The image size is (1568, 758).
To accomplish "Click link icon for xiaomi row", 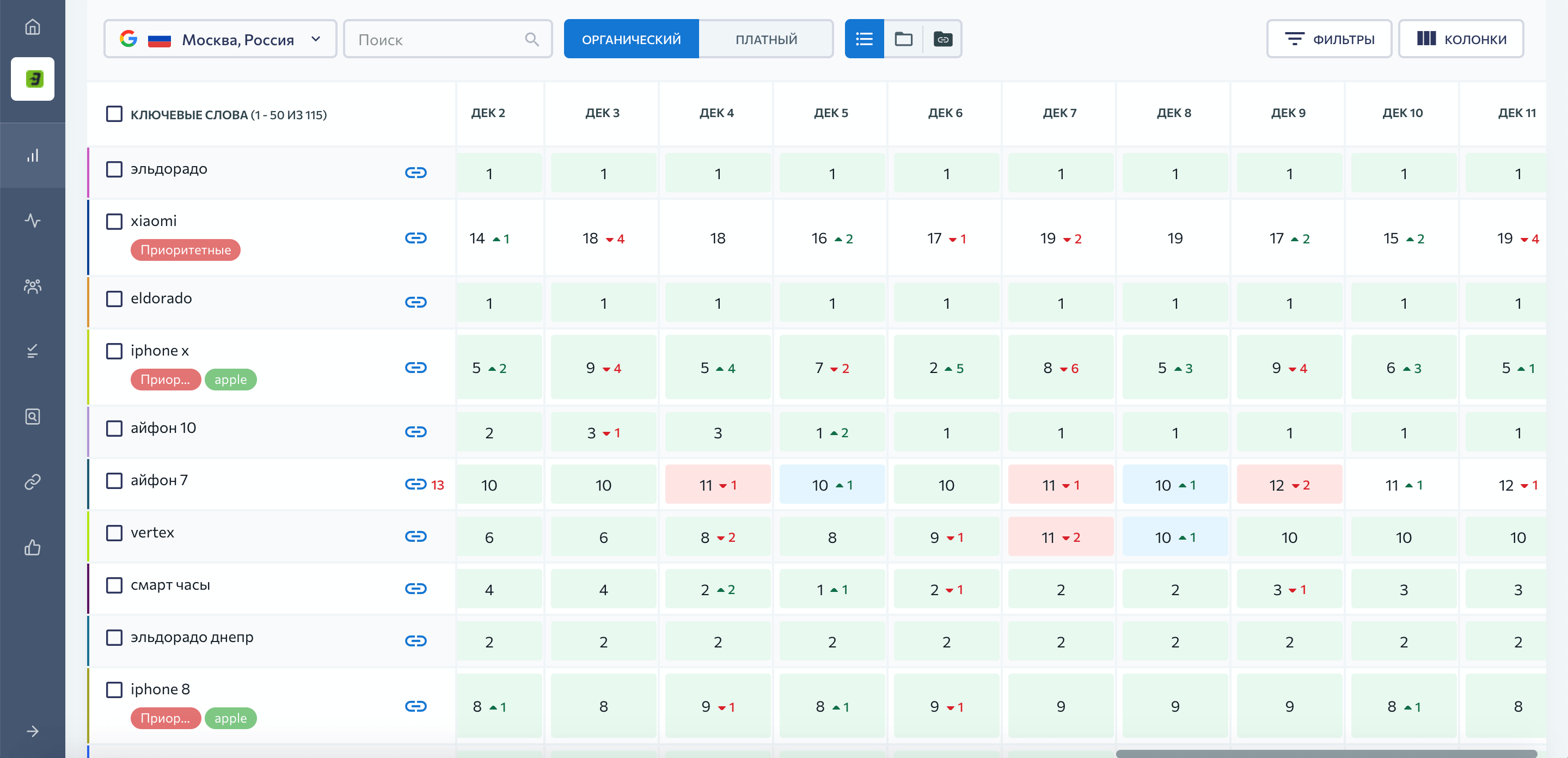I will click(x=416, y=238).
